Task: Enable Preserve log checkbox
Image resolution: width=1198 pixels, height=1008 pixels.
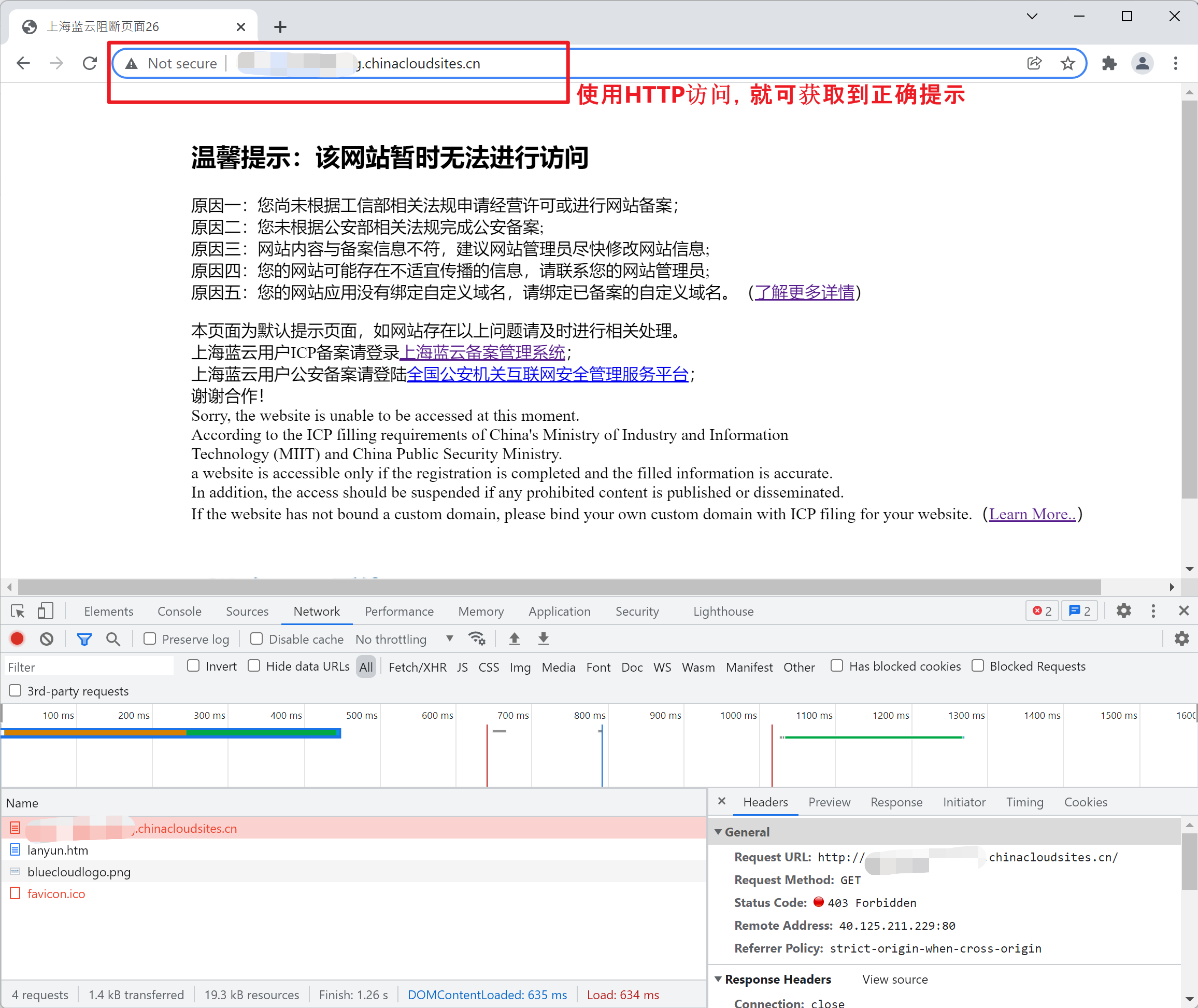Action: [150, 639]
